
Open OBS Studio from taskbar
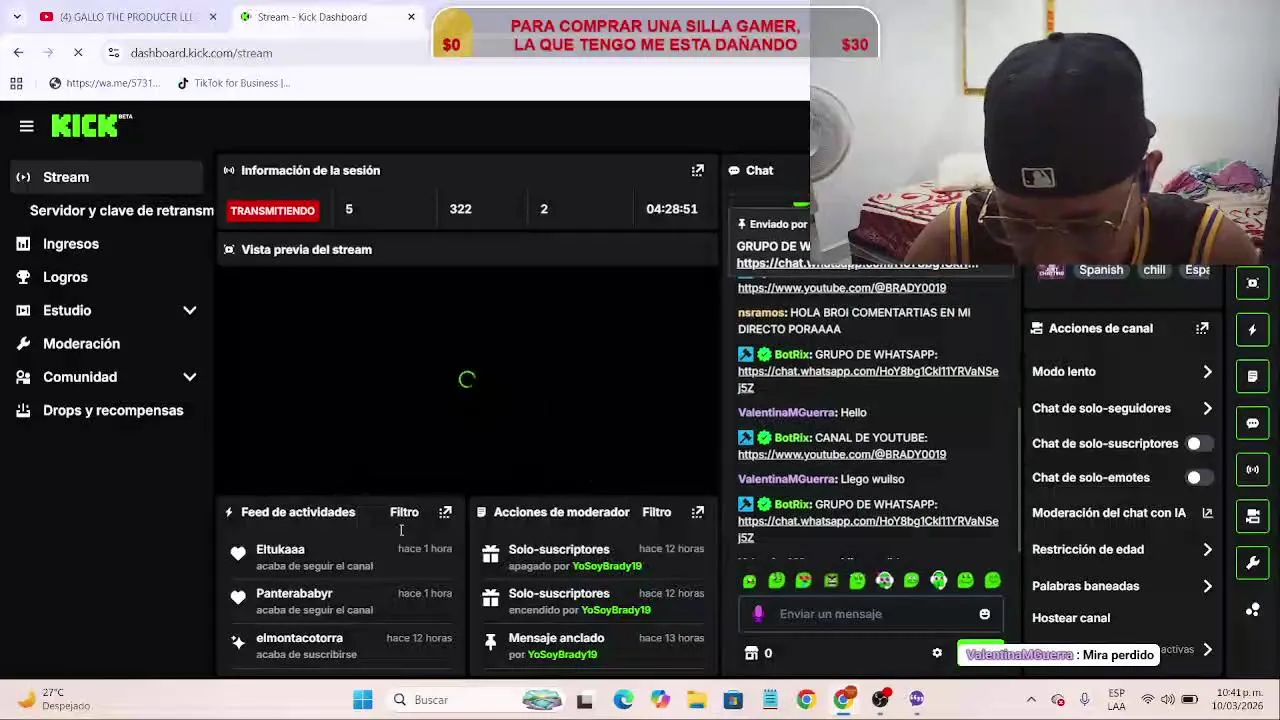point(880,700)
